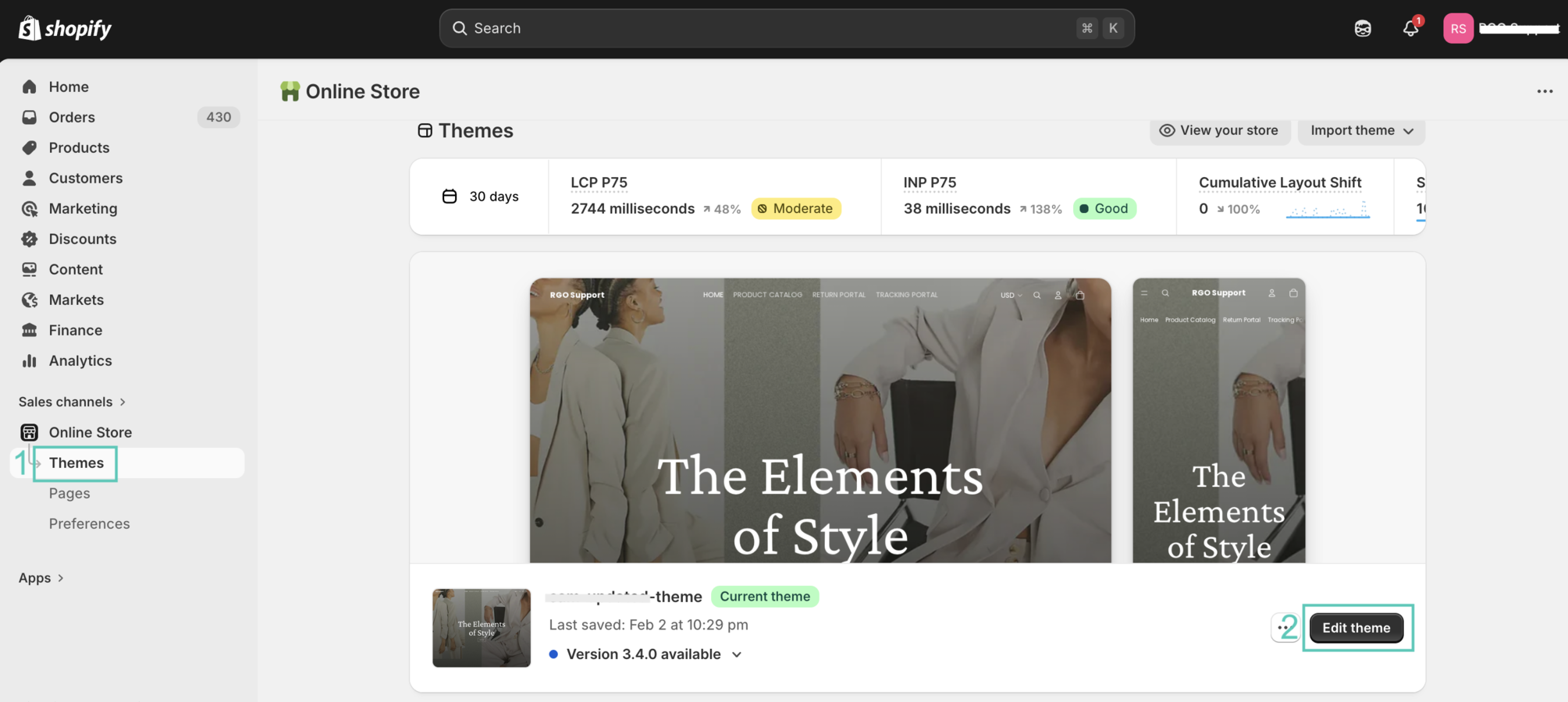
Task: Open the Import theme dropdown
Action: 1361,131
